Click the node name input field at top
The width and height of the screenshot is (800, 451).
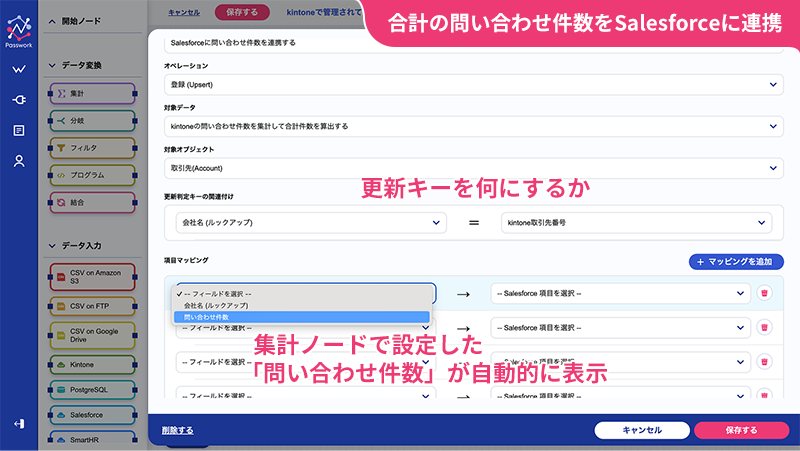coord(473,44)
